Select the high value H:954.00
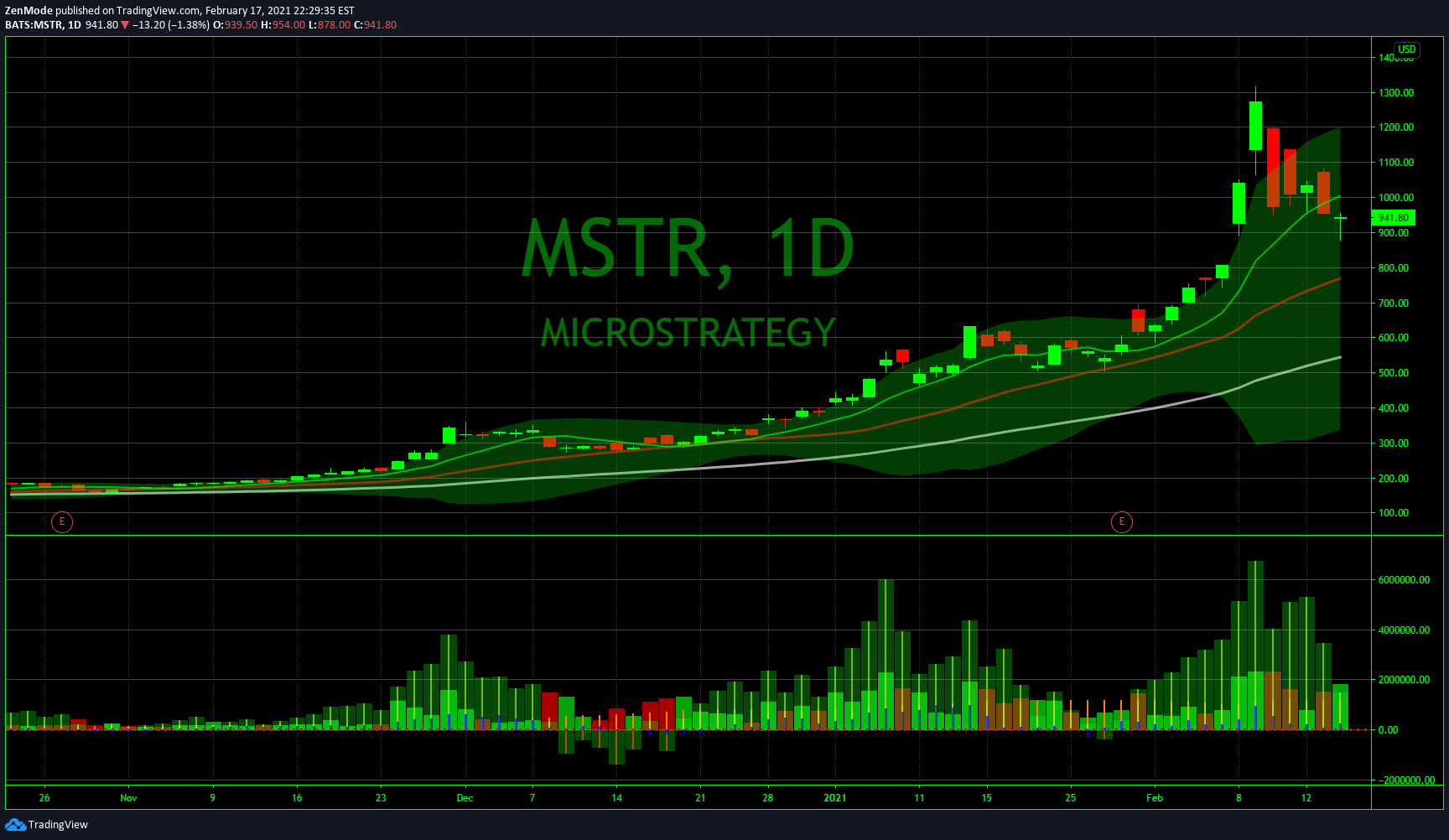The width and height of the screenshot is (1449, 840). (x=283, y=25)
